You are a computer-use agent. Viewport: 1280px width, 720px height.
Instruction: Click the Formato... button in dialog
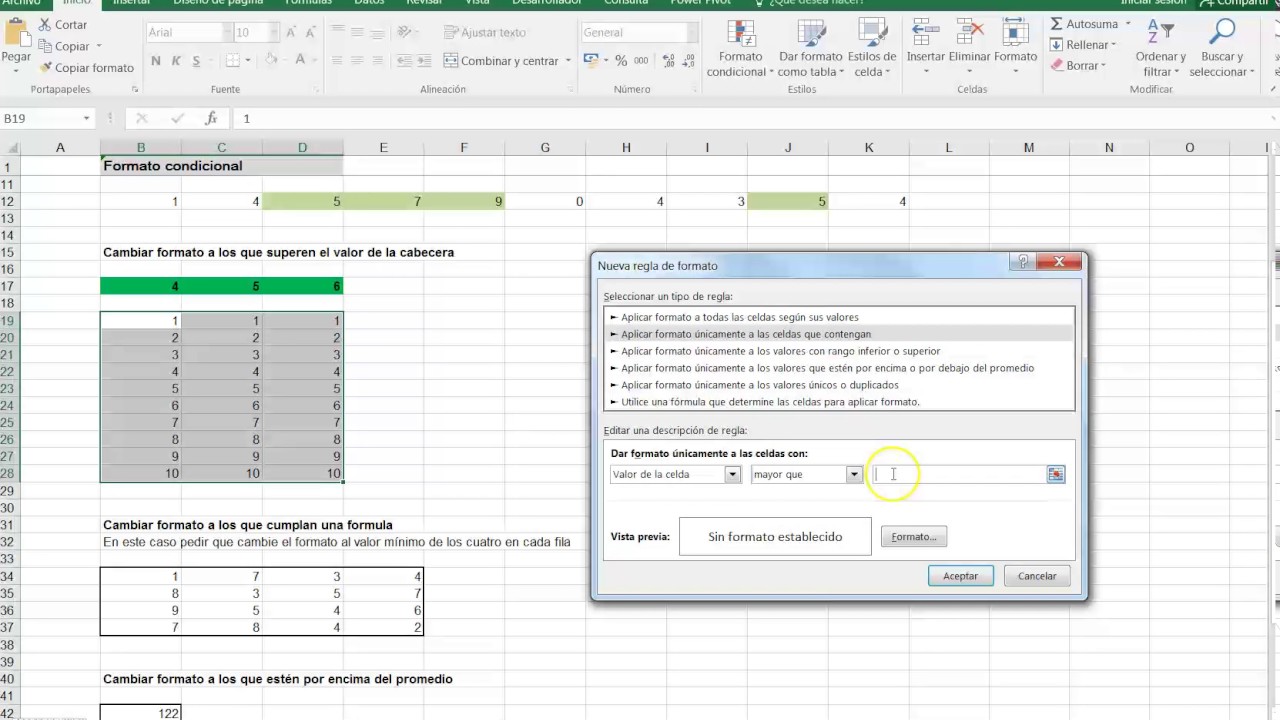913,537
